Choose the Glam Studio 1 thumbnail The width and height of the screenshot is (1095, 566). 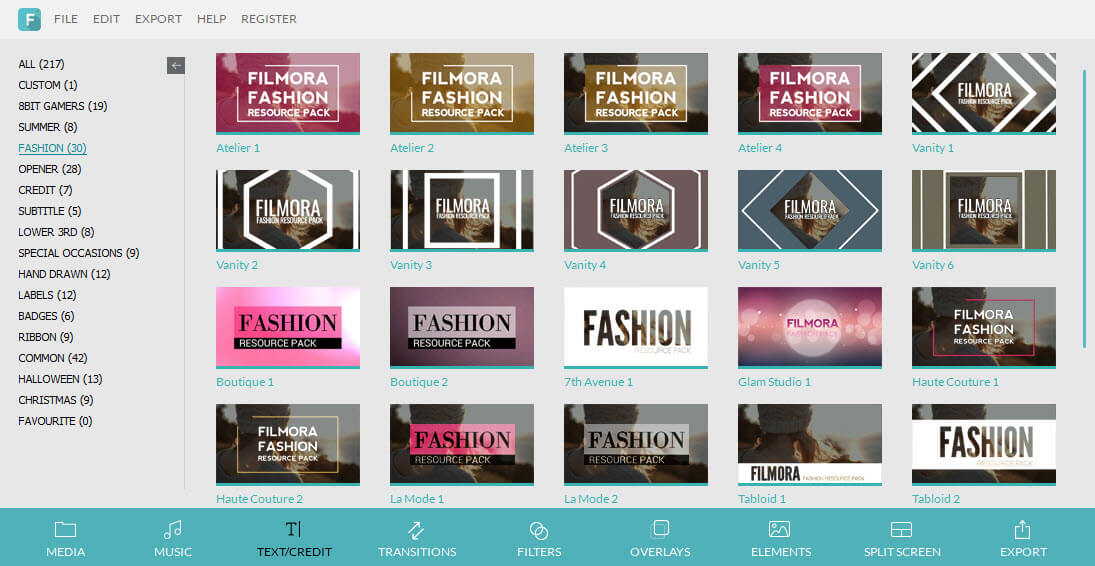tap(809, 328)
